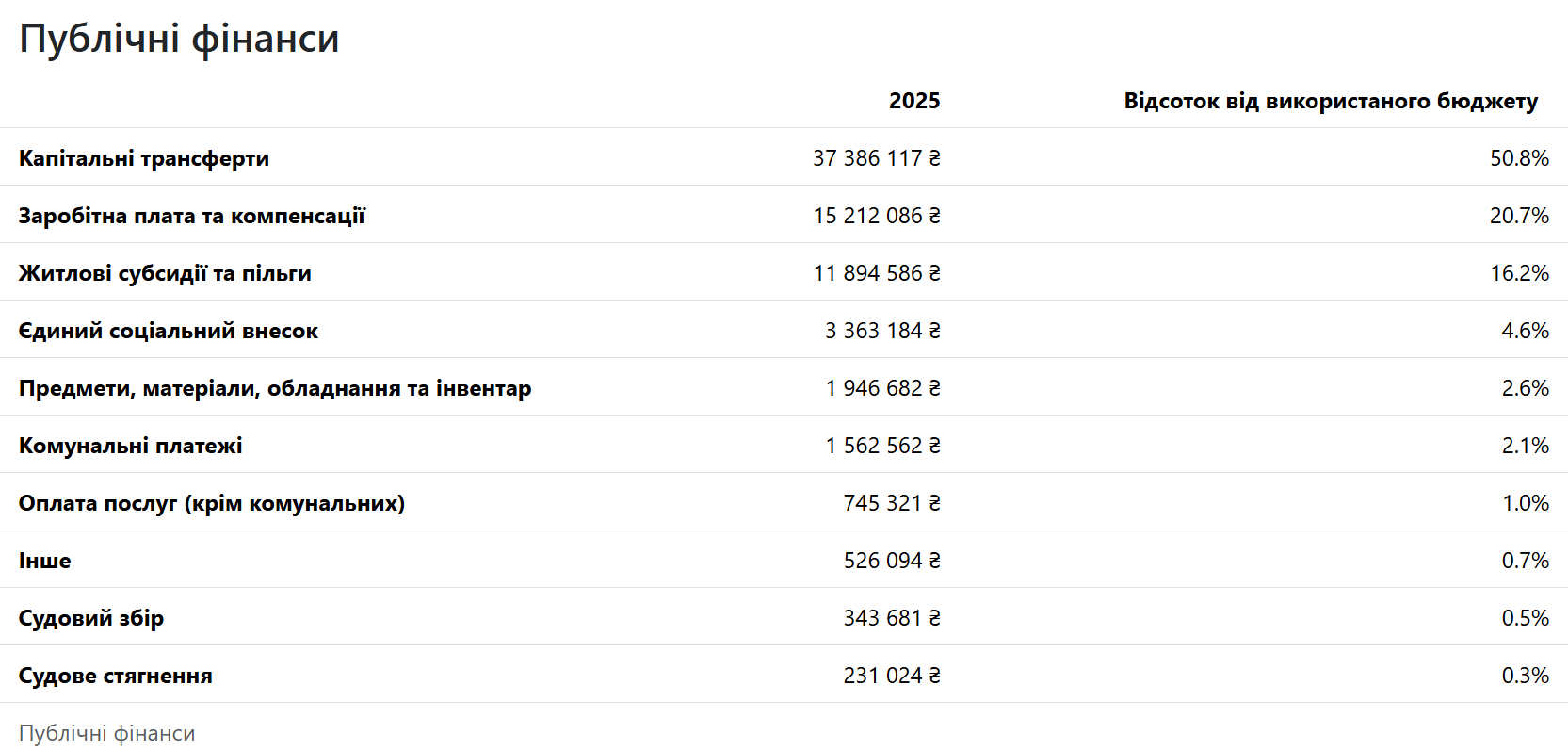Click the 15 212 086 ₴ amount

click(876, 216)
